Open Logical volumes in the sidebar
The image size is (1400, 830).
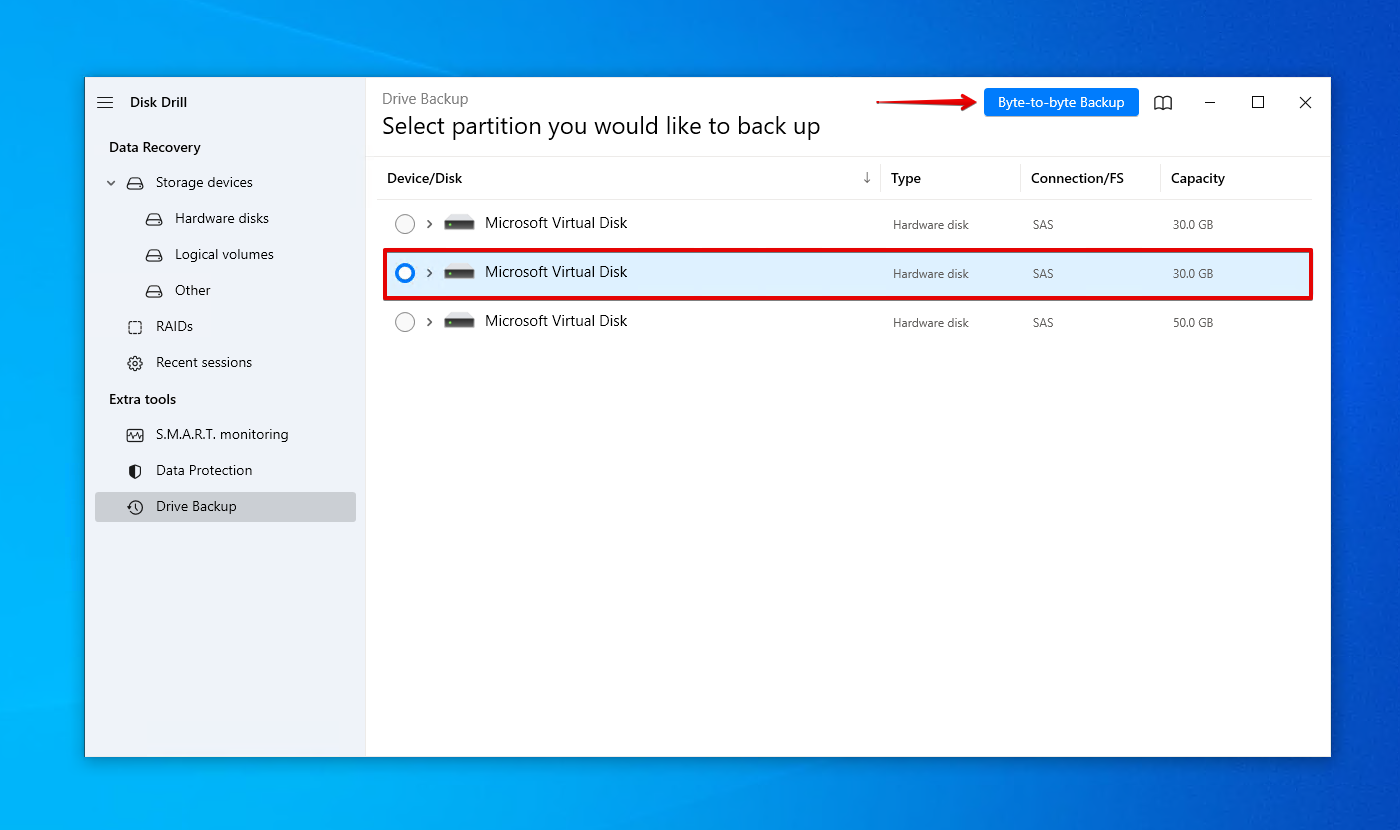224,254
